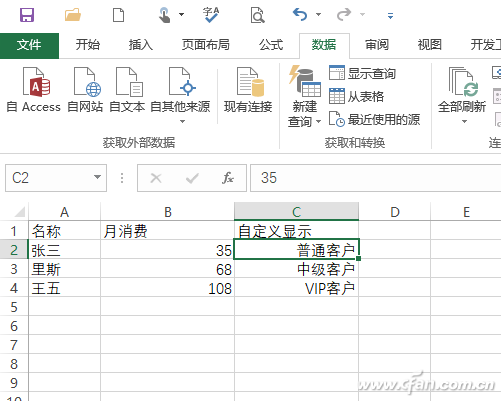Image resolution: width=501 pixels, height=401 pixels.
Task: Expand the Name Box dropdown arrow
Action: [x=97, y=177]
